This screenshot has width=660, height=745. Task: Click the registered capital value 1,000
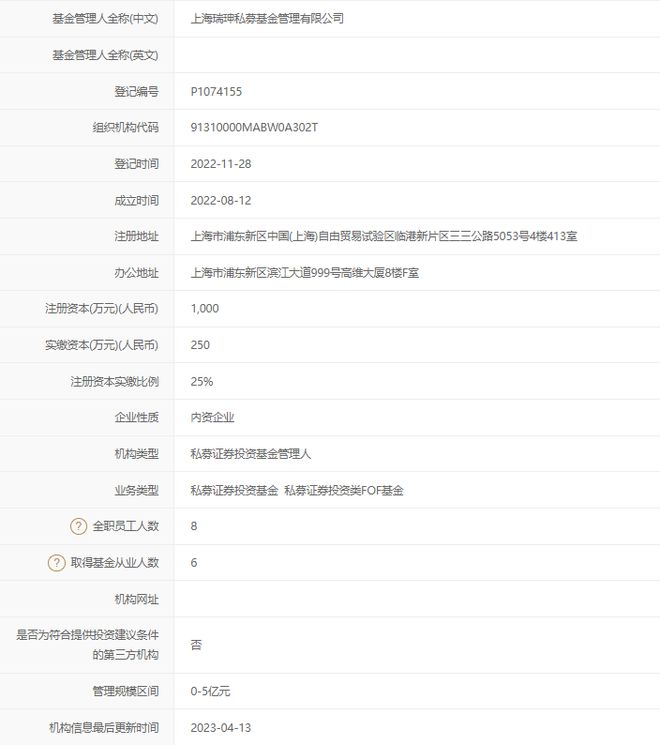pos(205,309)
